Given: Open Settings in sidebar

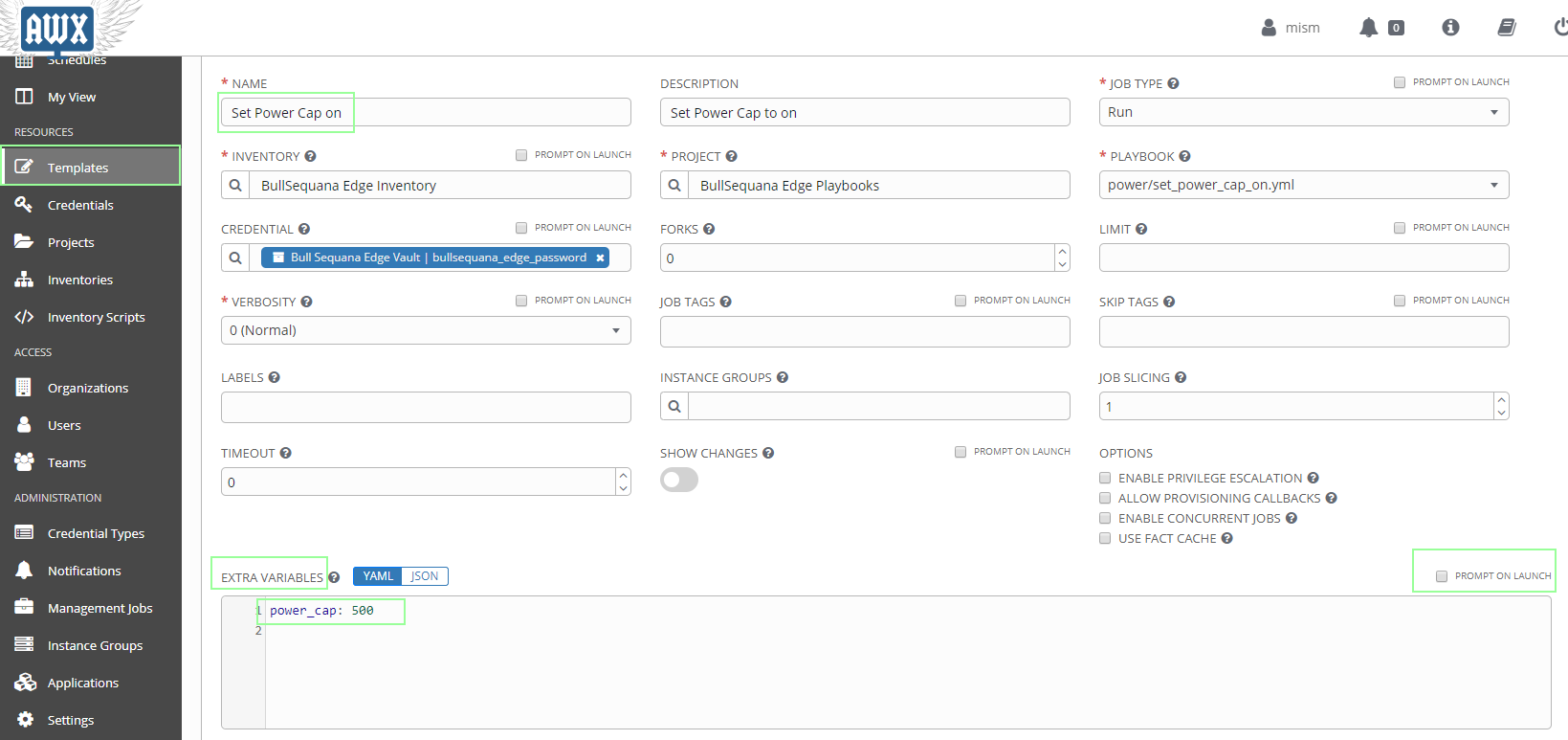Looking at the screenshot, I should pyautogui.click(x=91, y=720).
